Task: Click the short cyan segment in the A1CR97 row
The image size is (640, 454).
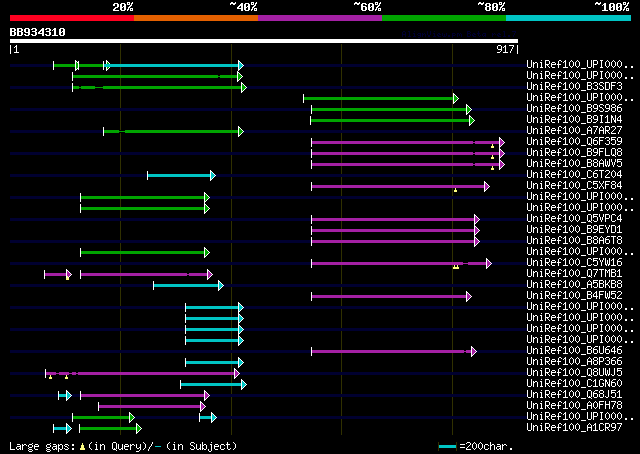Action: coord(62,429)
